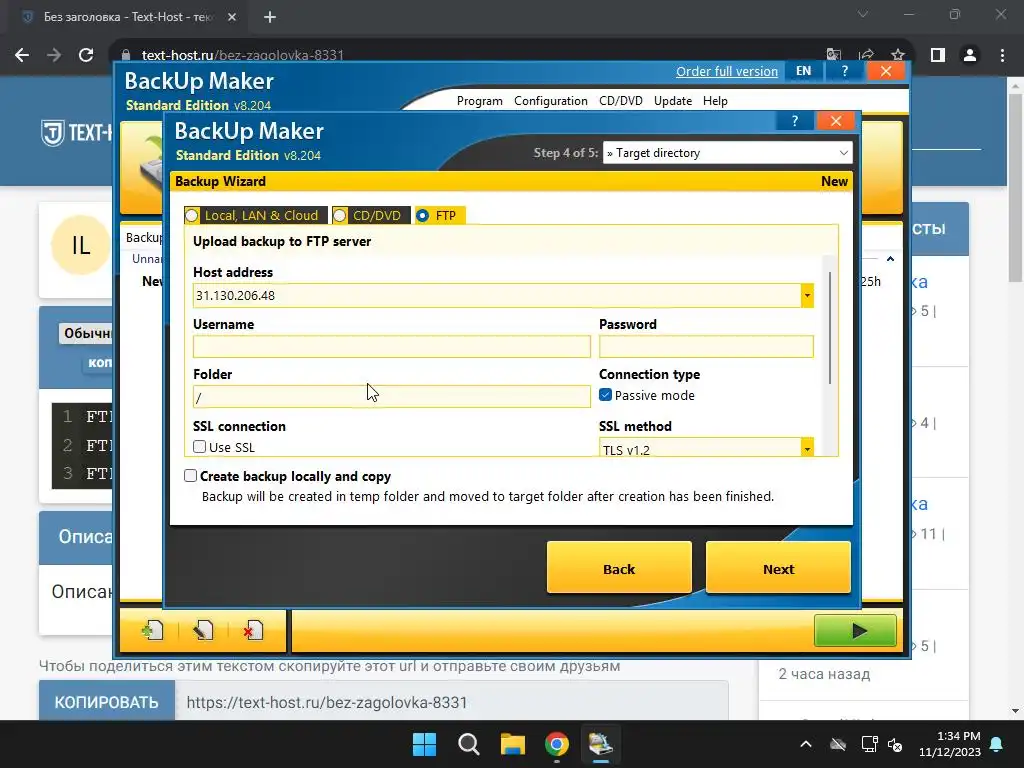This screenshot has height=768, width=1024.
Task: Bookmark this page with star icon
Action: 898,55
